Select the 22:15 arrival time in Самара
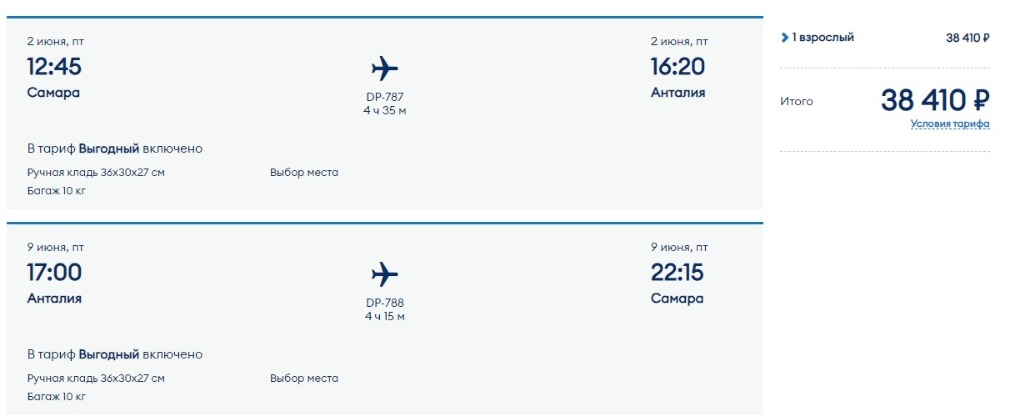 coord(678,273)
